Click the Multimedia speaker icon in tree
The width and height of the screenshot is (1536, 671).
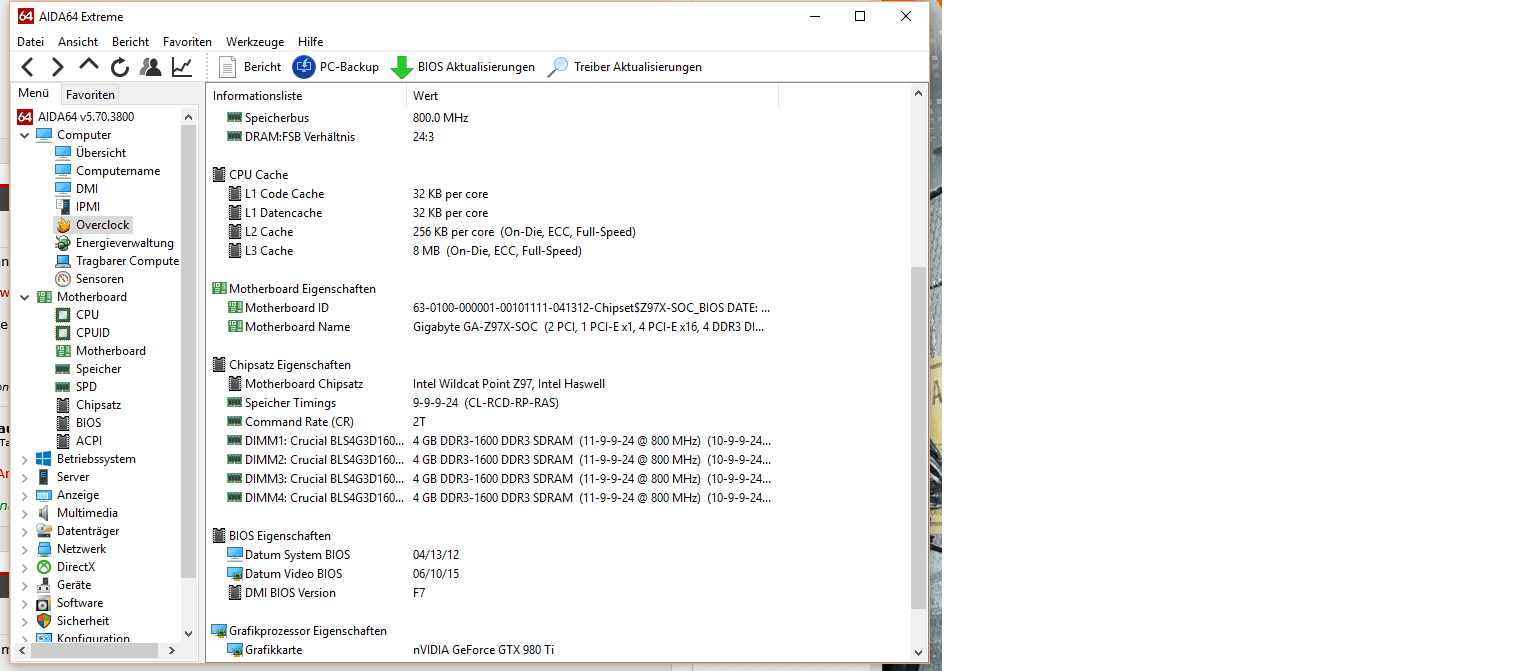pyautogui.click(x=44, y=513)
